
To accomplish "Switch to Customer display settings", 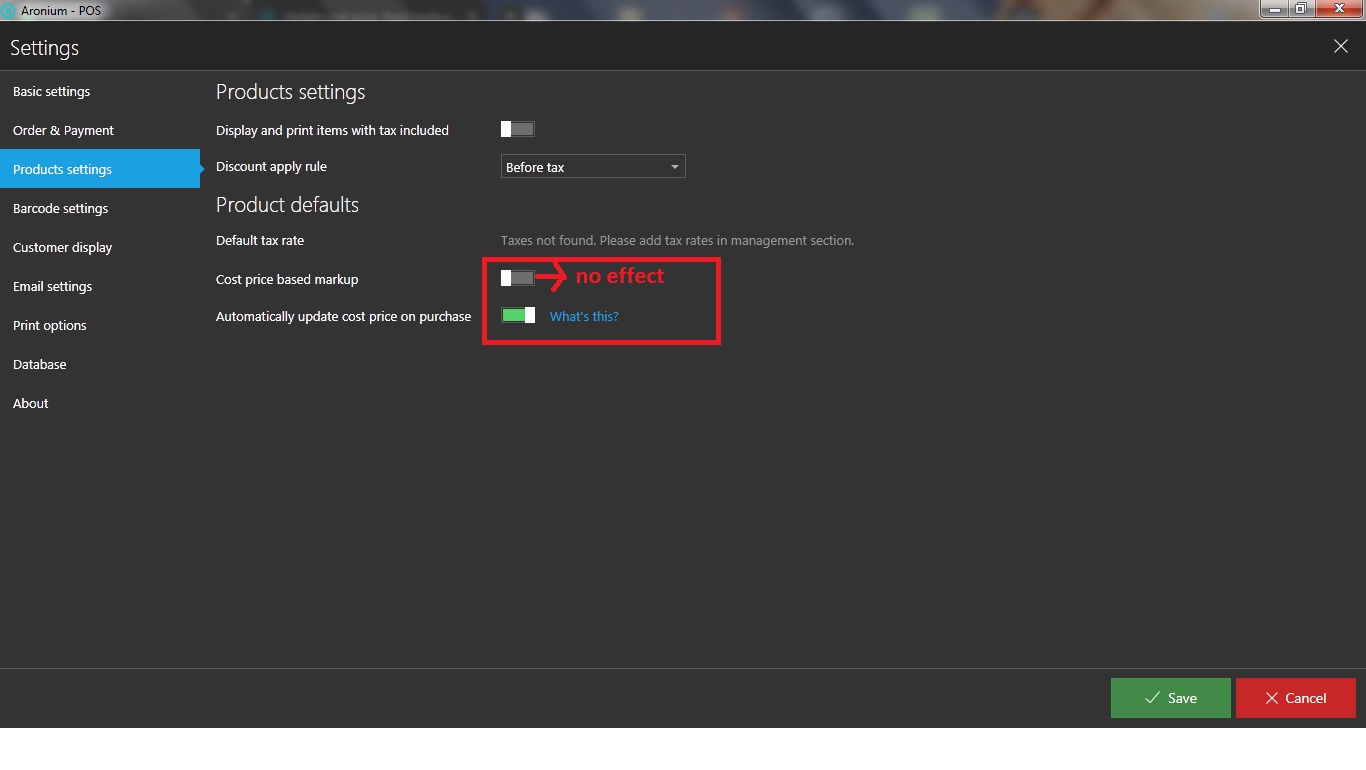I will (62, 247).
